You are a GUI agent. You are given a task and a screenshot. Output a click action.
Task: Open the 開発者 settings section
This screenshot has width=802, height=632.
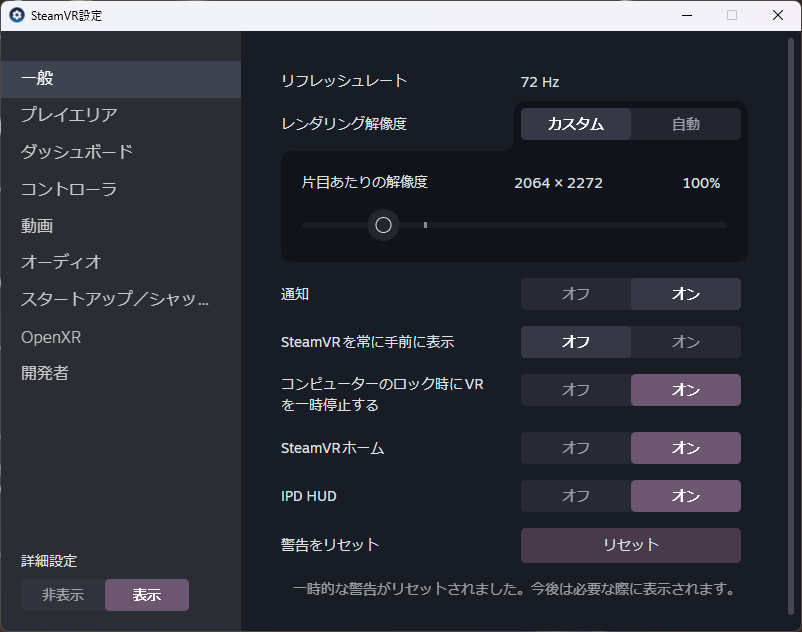click(121, 373)
